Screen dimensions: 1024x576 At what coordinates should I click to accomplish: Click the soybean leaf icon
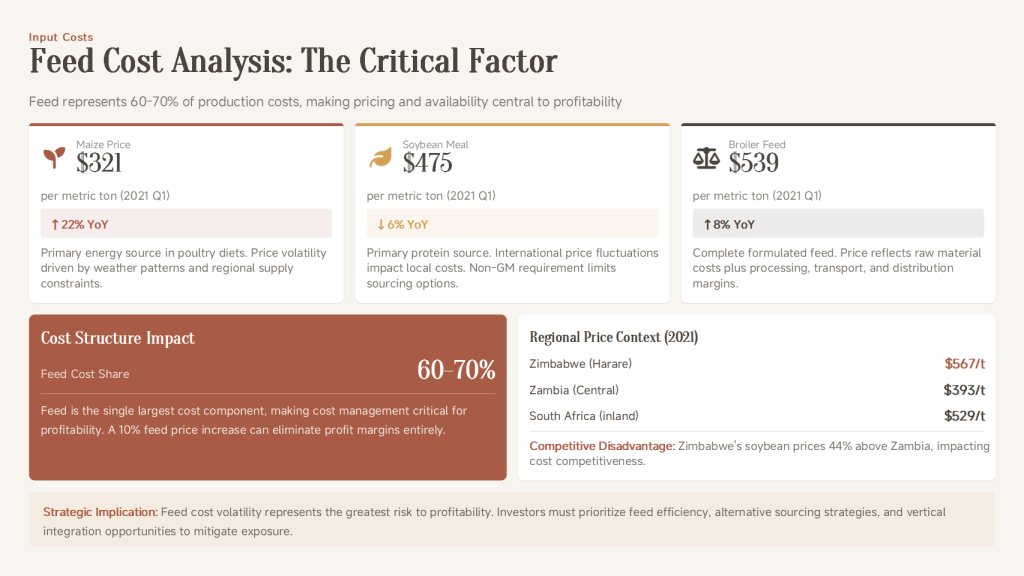click(x=380, y=158)
